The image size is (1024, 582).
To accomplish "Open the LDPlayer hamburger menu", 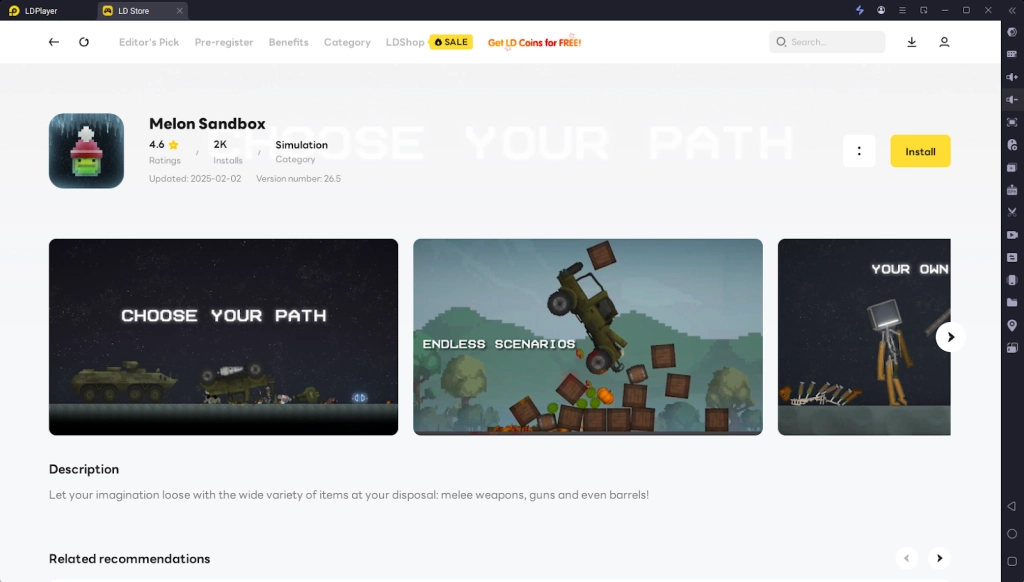I will pyautogui.click(x=902, y=10).
